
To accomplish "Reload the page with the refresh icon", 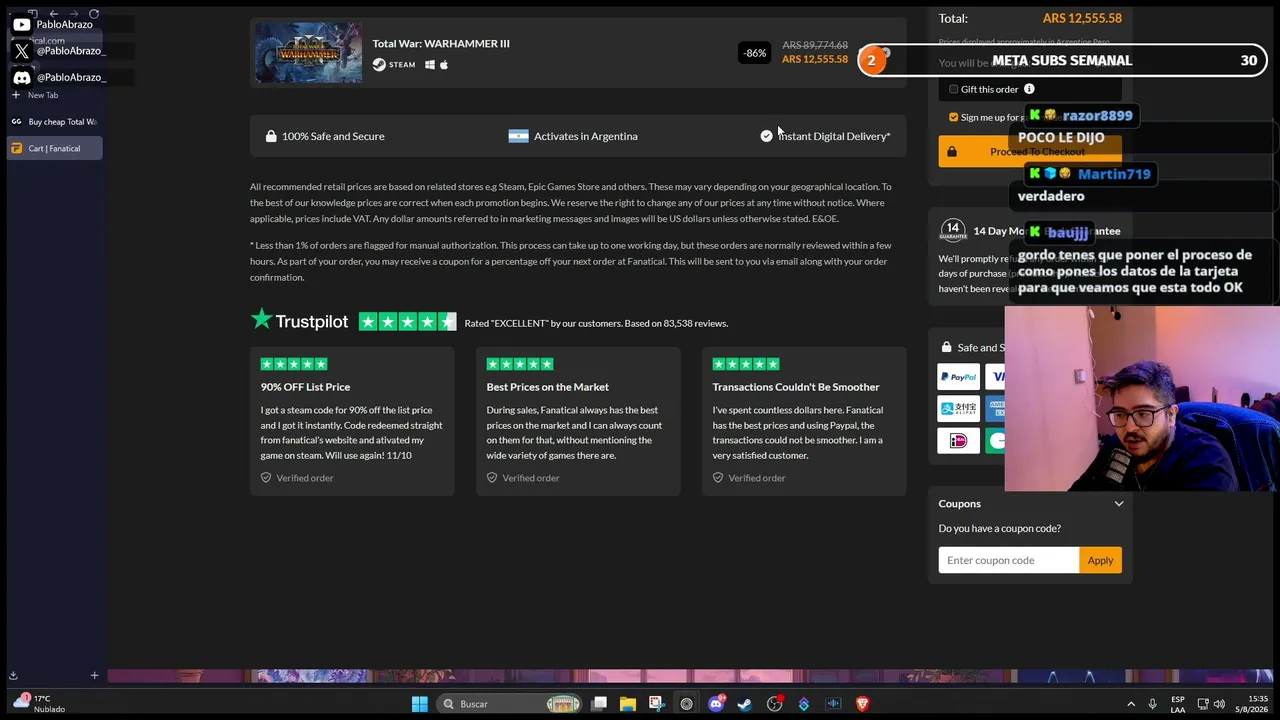I will coord(94,14).
